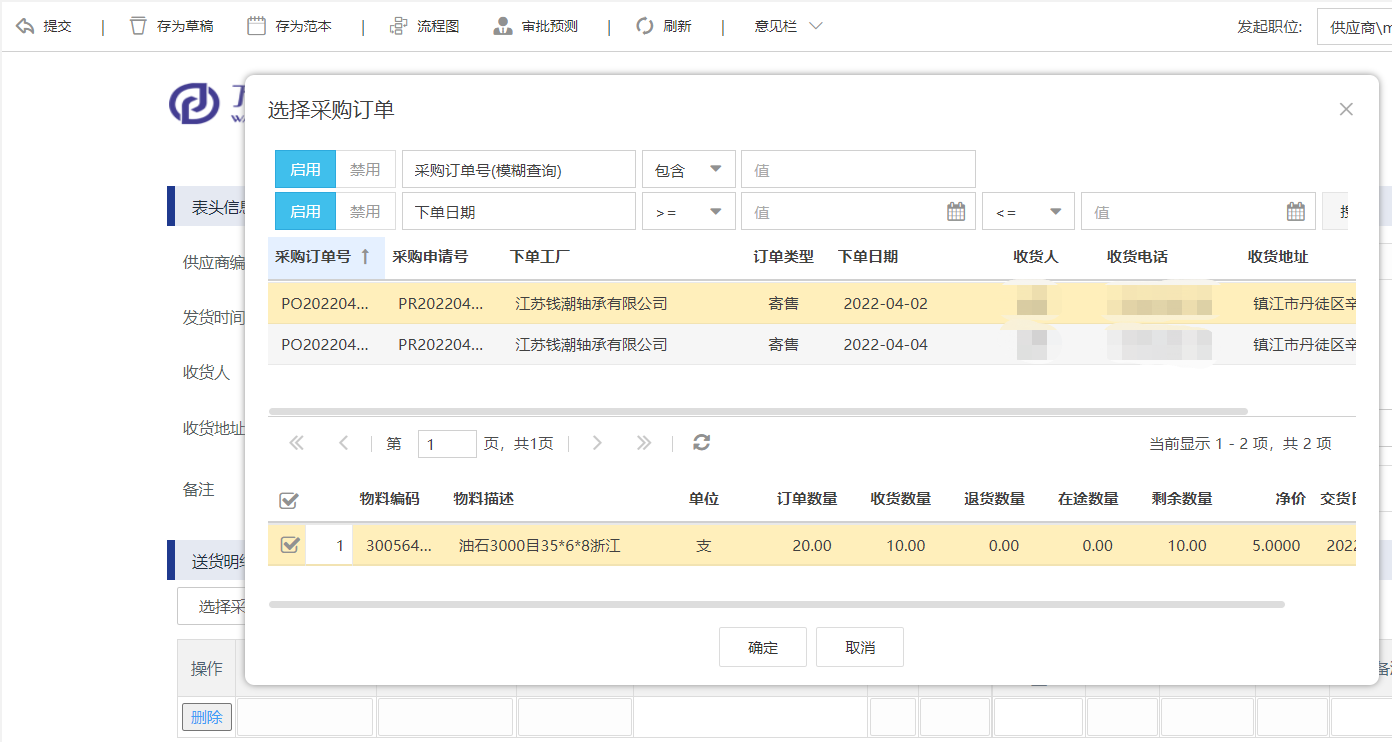Confirm selection with 确定 button
Screen dimensions: 1392x742
[x=762, y=648]
